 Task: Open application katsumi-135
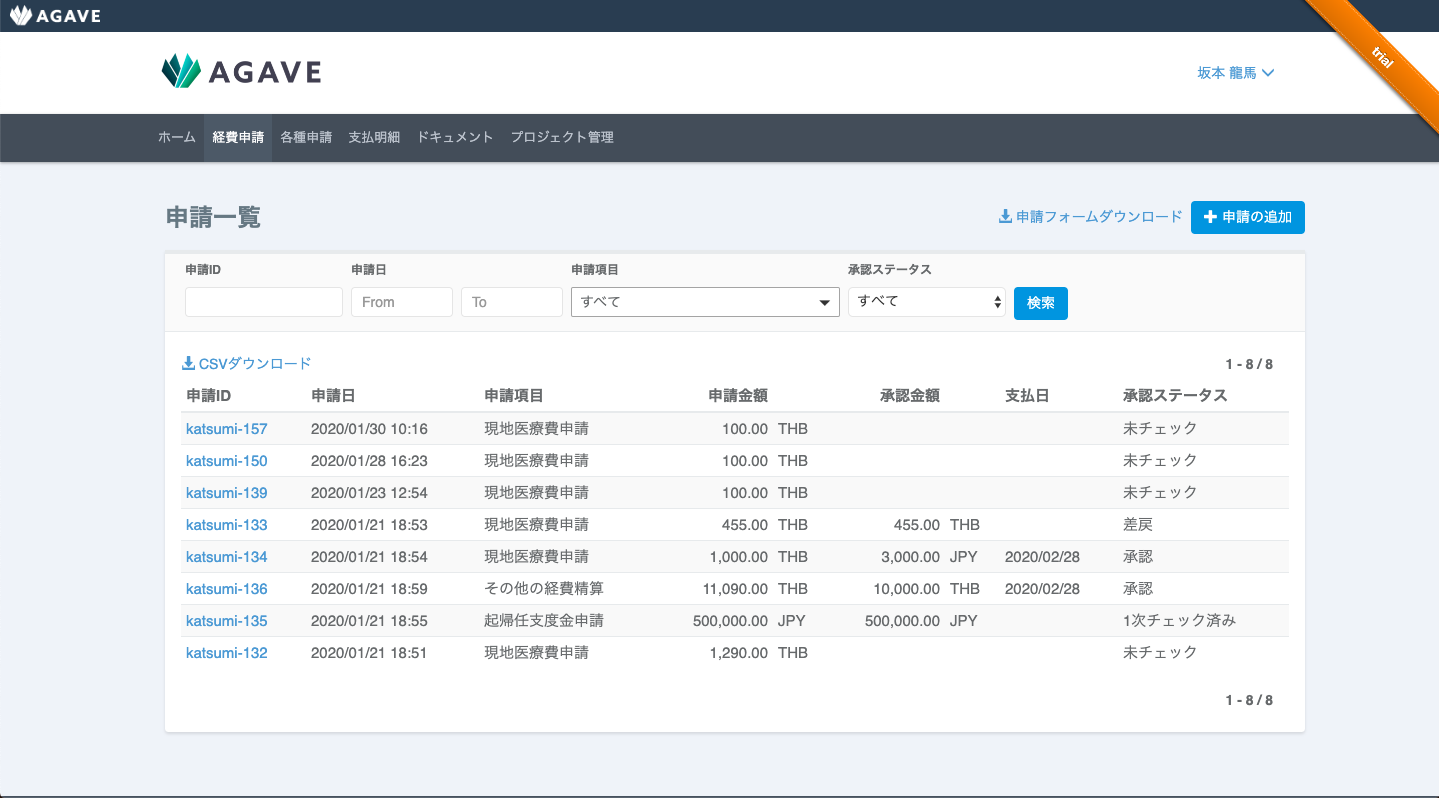[227, 621]
